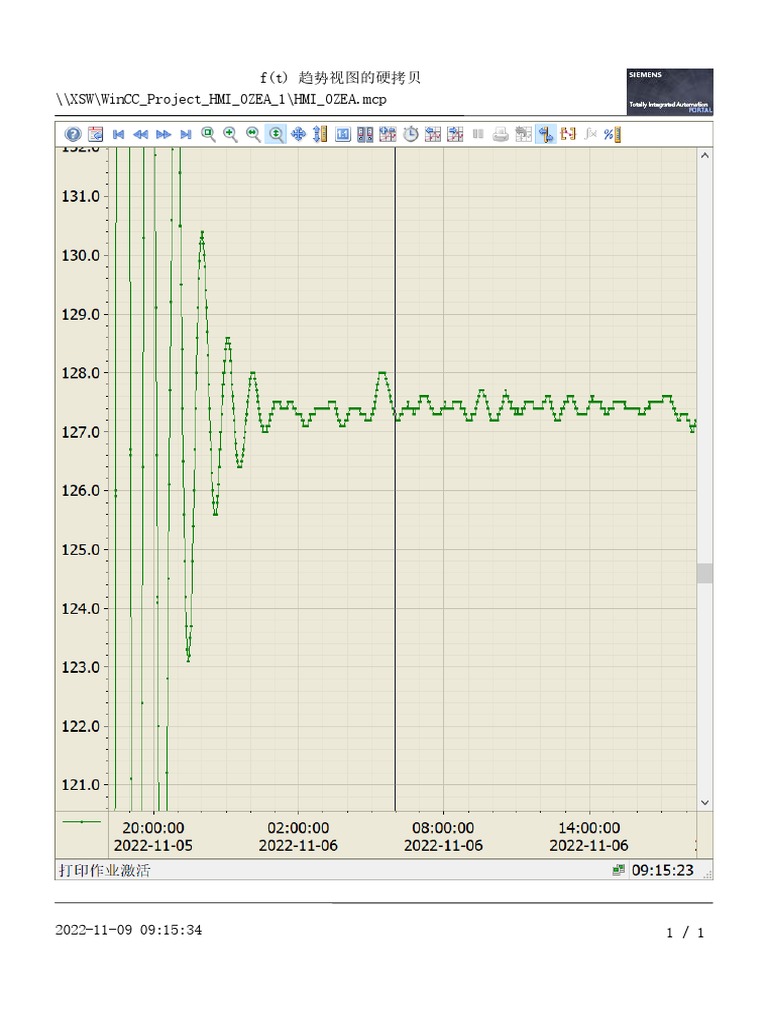Calculate statistics fx icon
Viewport: 768px width, 1024px height.
click(x=590, y=135)
